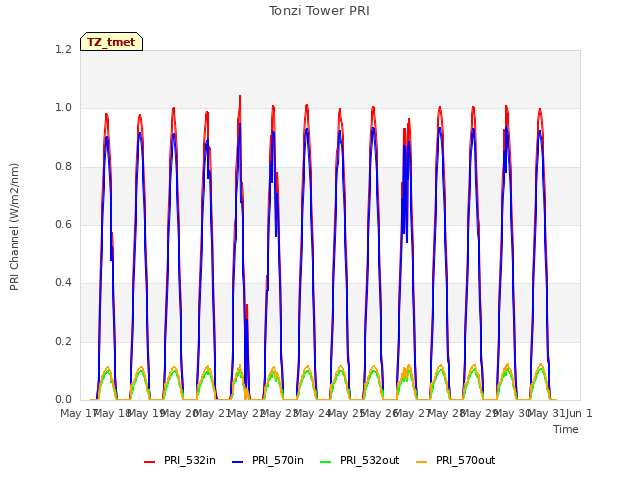640x480 pixels.
Task: Click the Time x-axis label
Action: click(x=566, y=429)
